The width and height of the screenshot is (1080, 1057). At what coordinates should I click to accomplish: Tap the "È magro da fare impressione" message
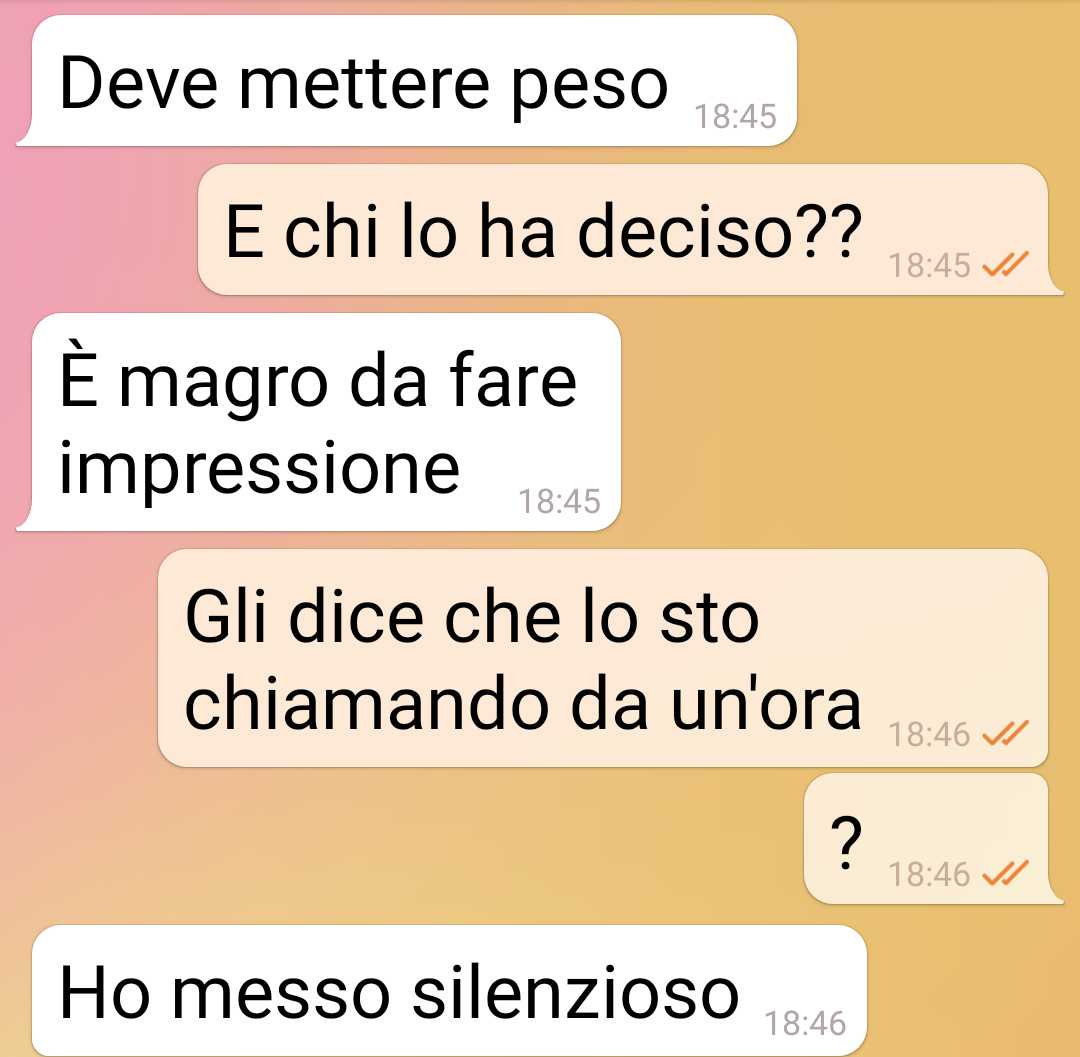point(319,422)
